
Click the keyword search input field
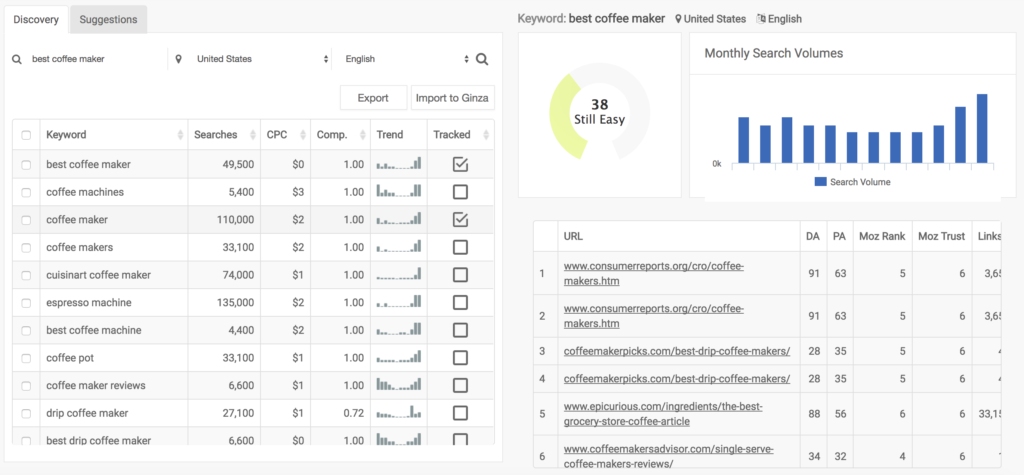(95, 59)
